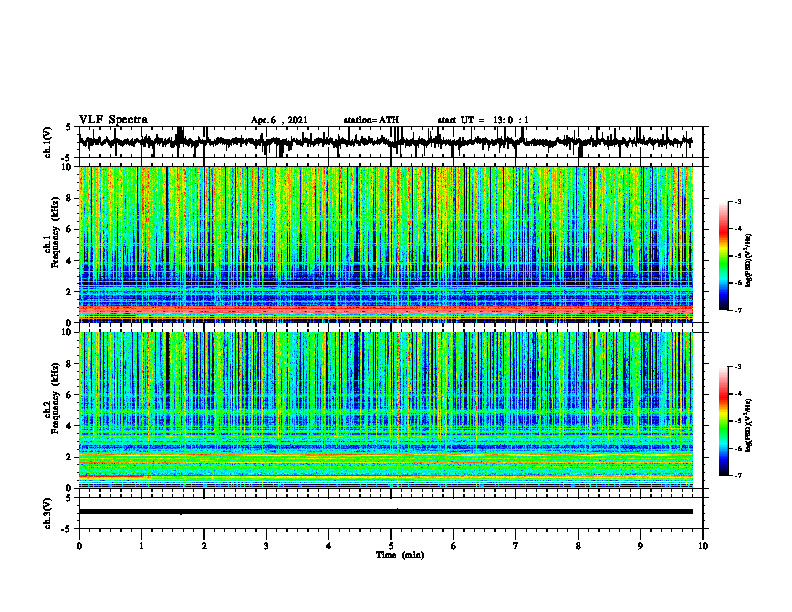
Task: Click the time axis tick label "3"
Action: coord(266,546)
